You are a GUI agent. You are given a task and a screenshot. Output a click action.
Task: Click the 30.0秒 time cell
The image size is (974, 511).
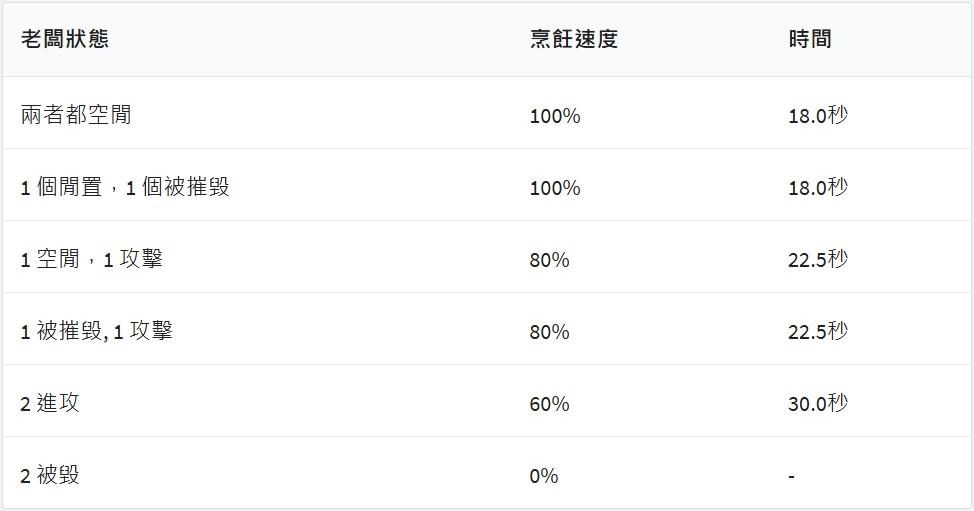pyautogui.click(x=817, y=404)
